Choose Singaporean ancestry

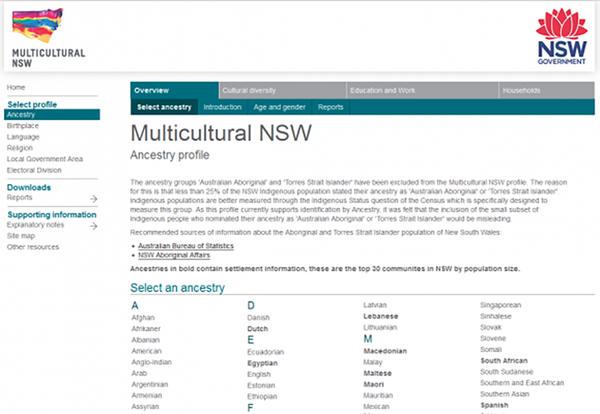coord(501,305)
